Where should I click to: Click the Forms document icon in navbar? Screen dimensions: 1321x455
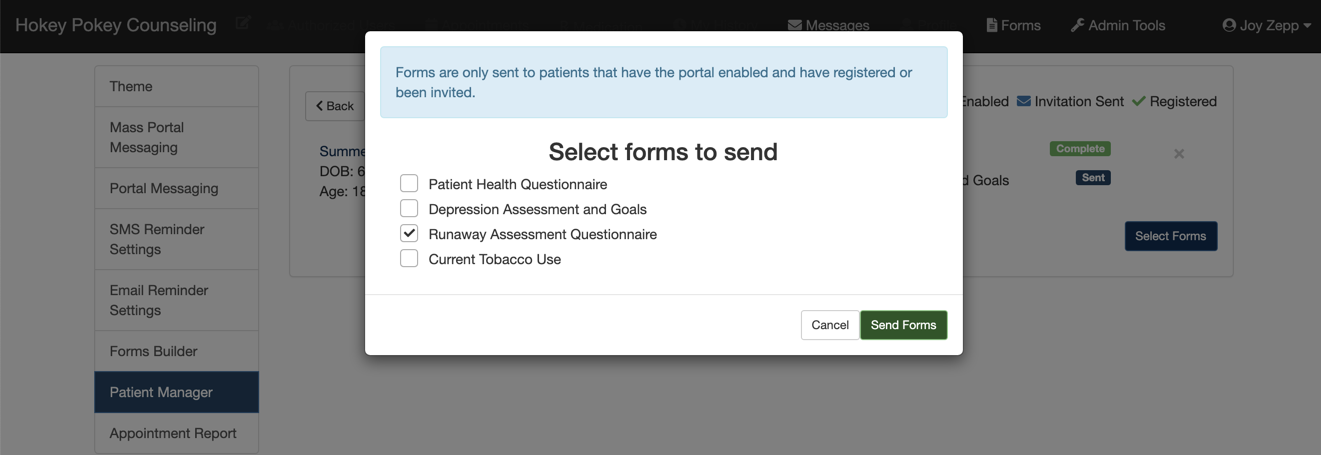pos(992,25)
